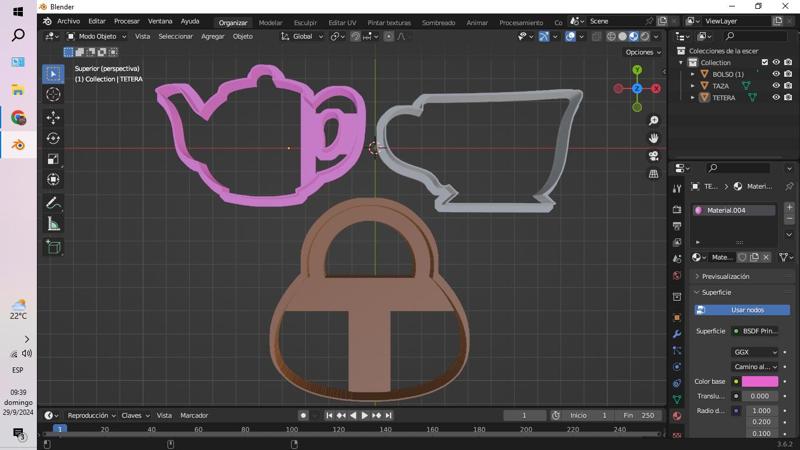
Task: Select the 3D Cursor tool
Action: click(53, 94)
